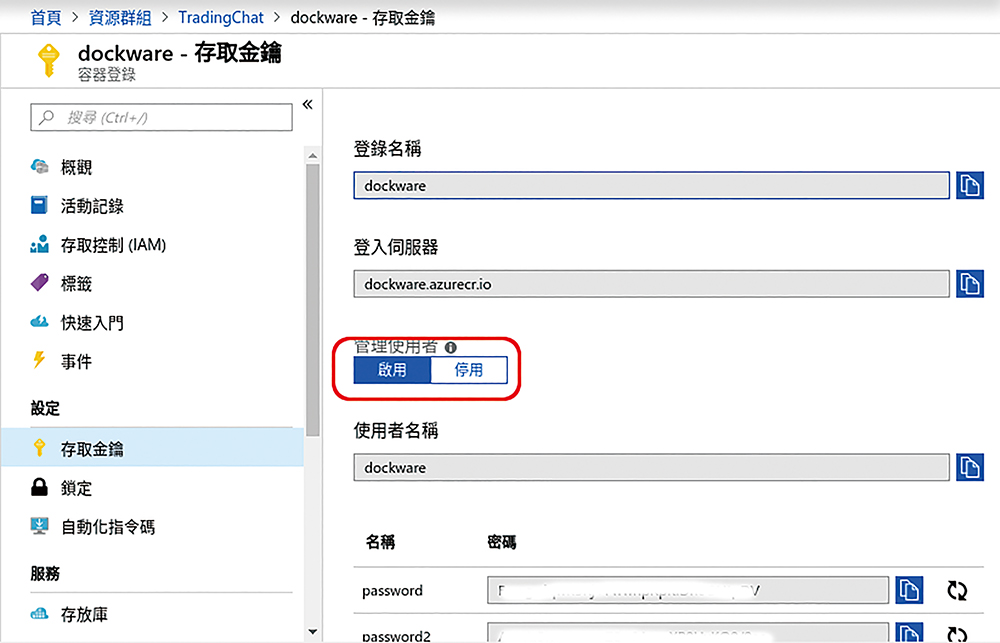Image resolution: width=1000 pixels, height=643 pixels.
Task: Go to 資源群組 breadcrumb link
Action: pos(120,17)
